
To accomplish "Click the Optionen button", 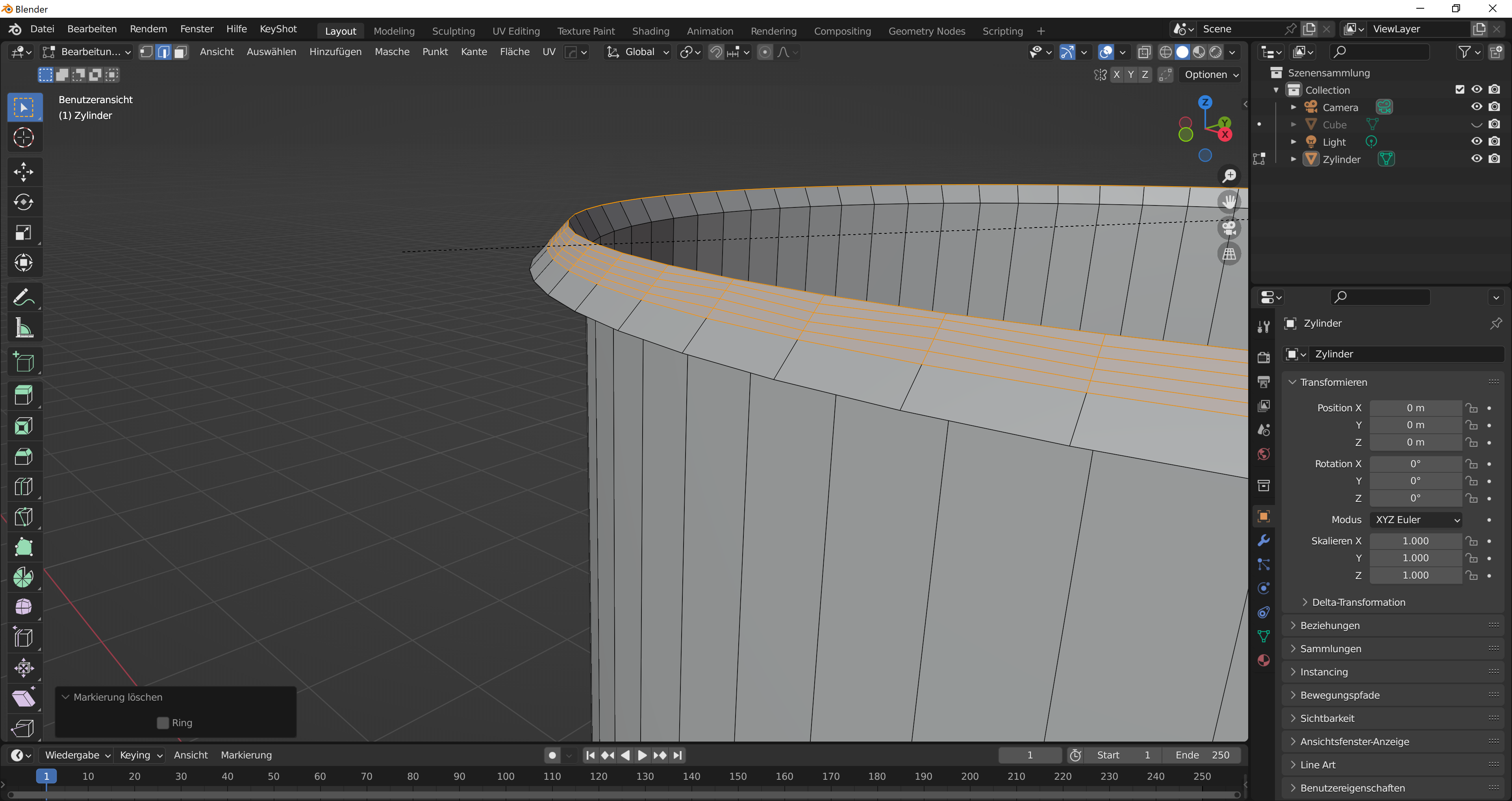I will pyautogui.click(x=1210, y=74).
